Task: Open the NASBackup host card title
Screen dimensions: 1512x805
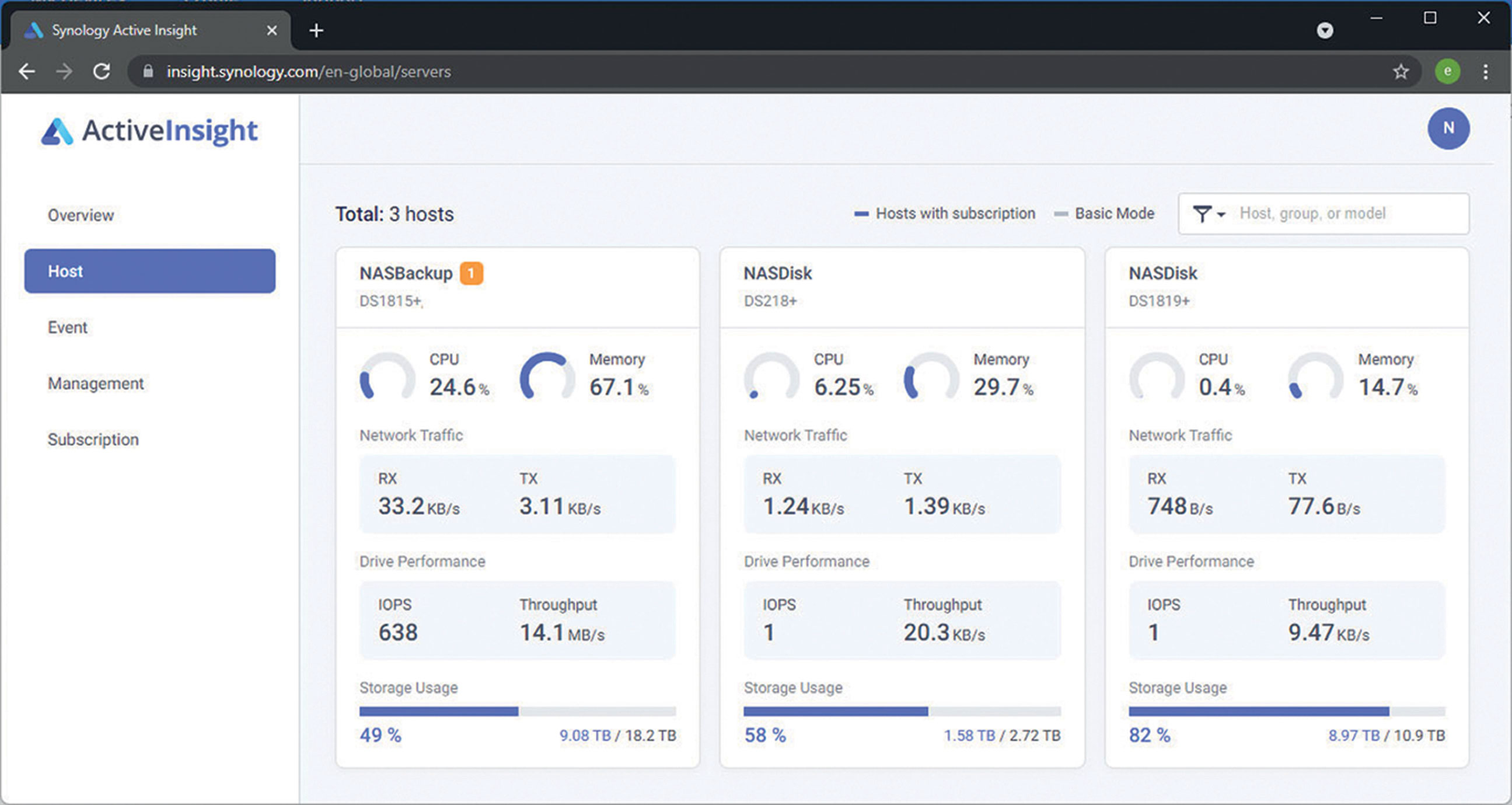Action: tap(406, 273)
